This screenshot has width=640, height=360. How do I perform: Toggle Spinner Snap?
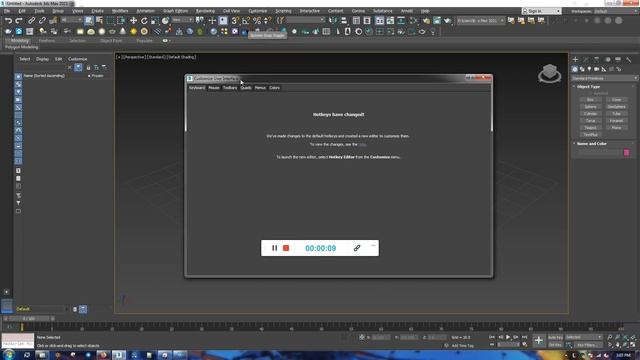[x=268, y=20]
